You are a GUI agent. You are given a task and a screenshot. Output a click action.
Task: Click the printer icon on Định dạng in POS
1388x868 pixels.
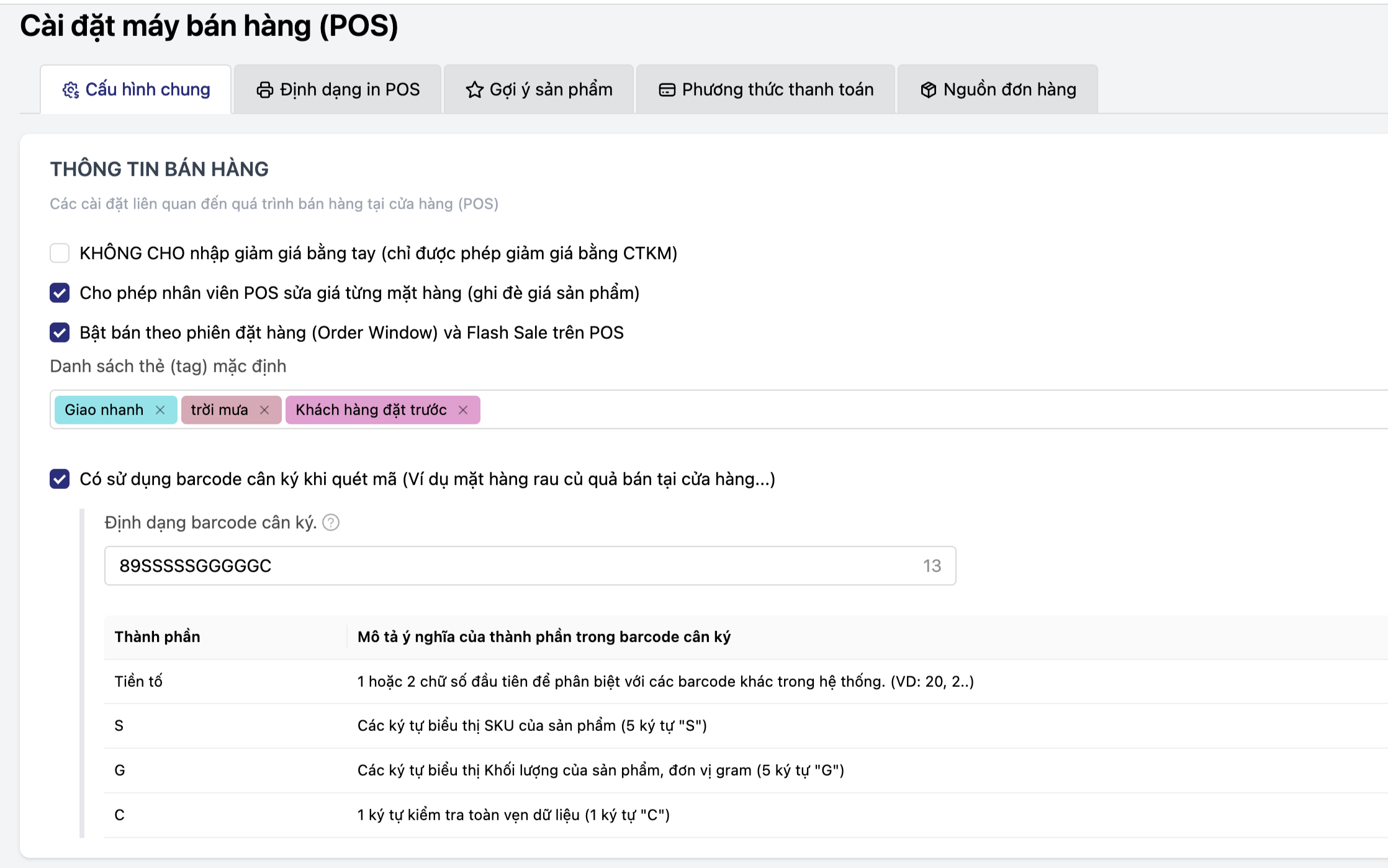(x=265, y=90)
